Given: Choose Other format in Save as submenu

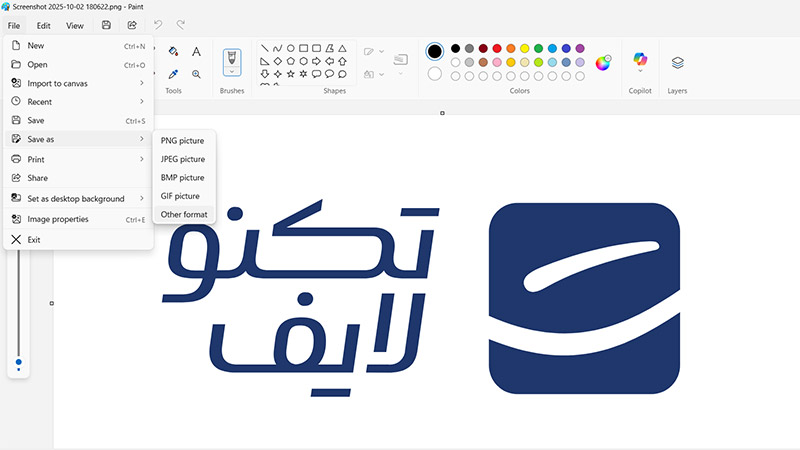Looking at the screenshot, I should (184, 215).
